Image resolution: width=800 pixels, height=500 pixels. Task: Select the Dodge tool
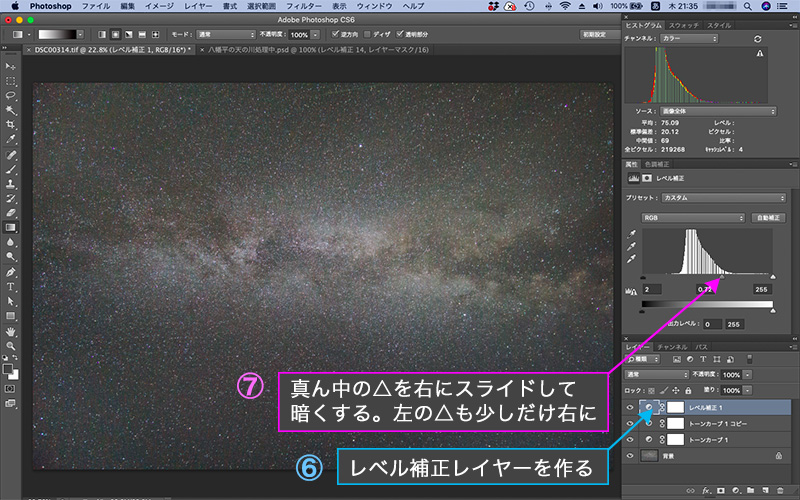tap(10, 257)
